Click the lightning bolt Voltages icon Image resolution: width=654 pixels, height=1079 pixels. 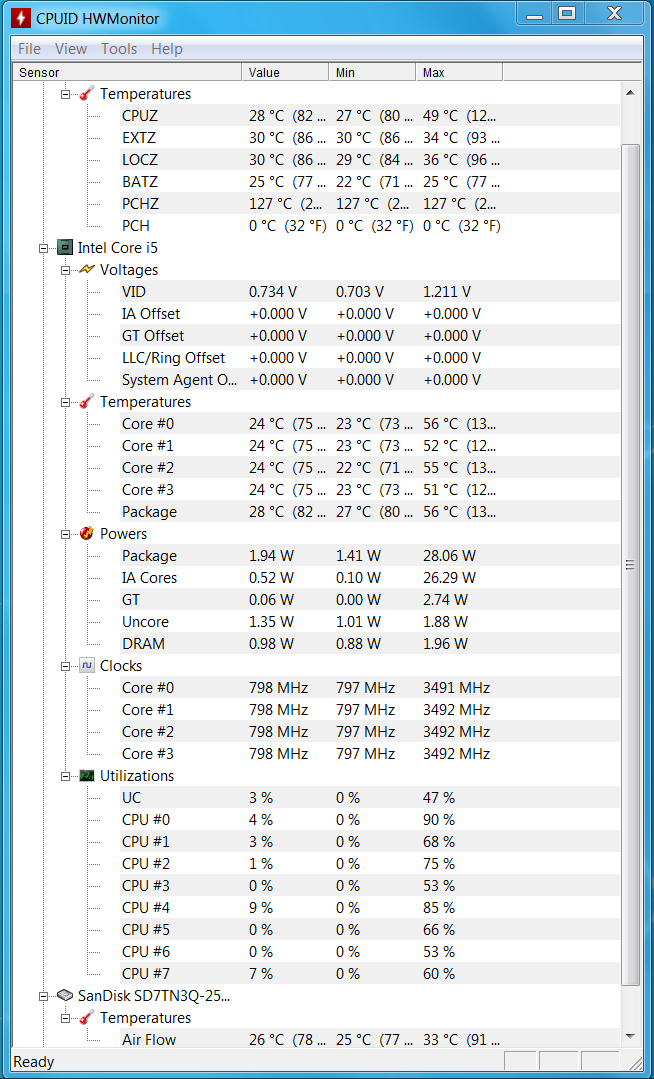(x=87, y=270)
